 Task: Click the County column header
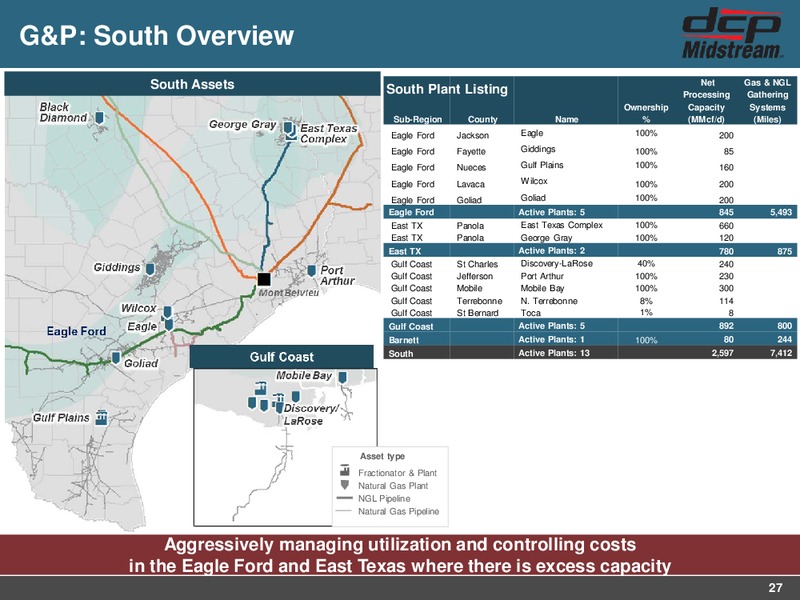coord(482,119)
